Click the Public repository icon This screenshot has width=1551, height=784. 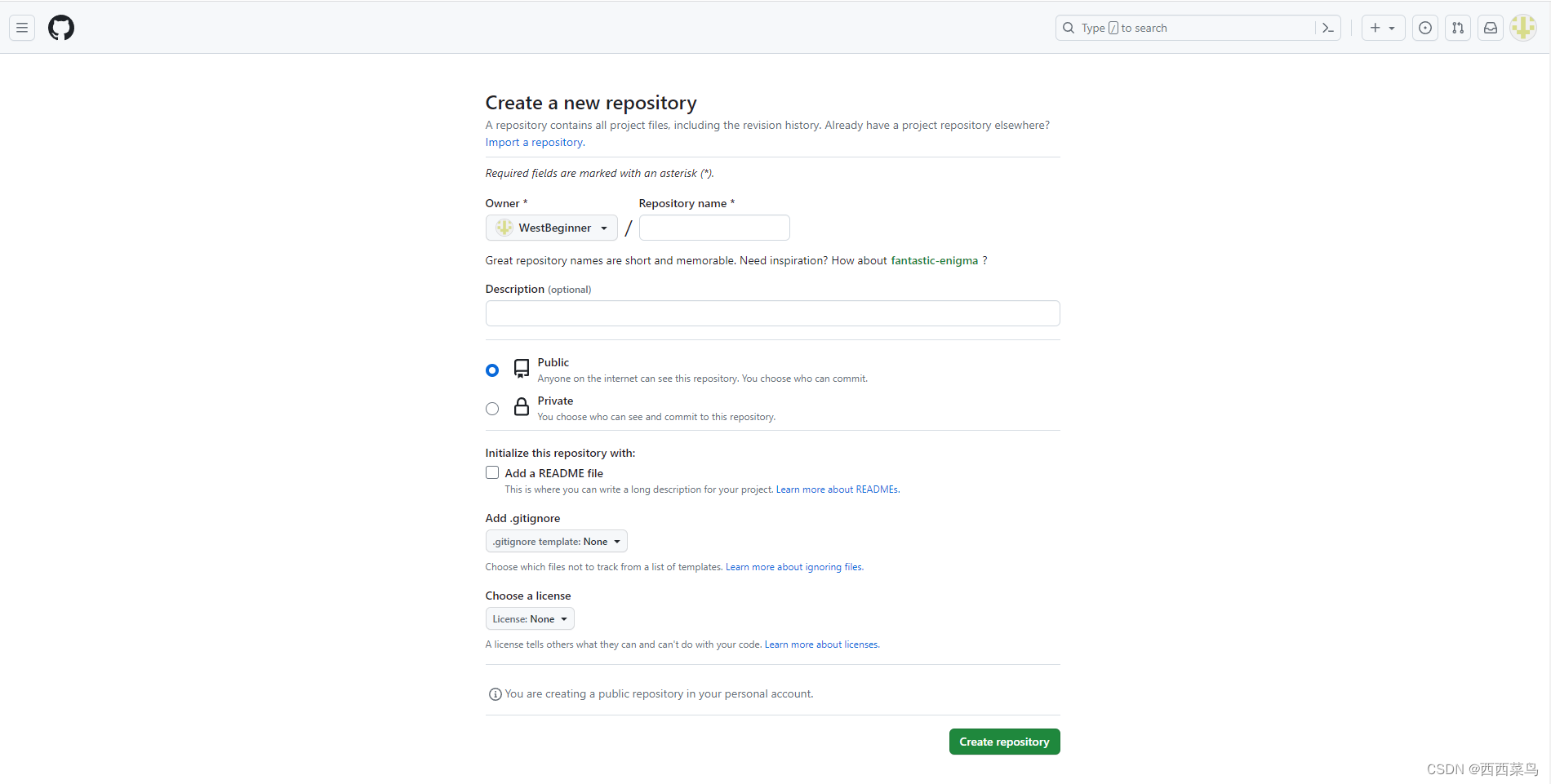(522, 369)
